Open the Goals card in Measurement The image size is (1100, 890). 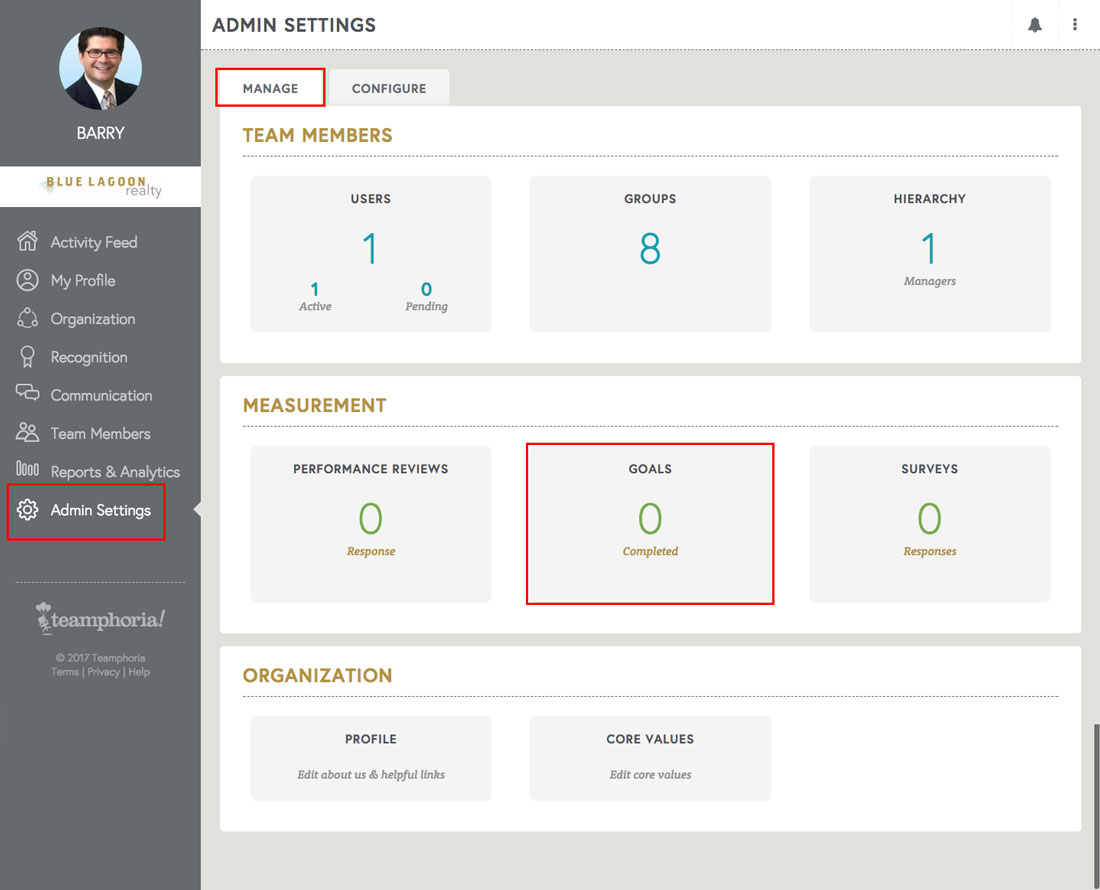(x=650, y=523)
